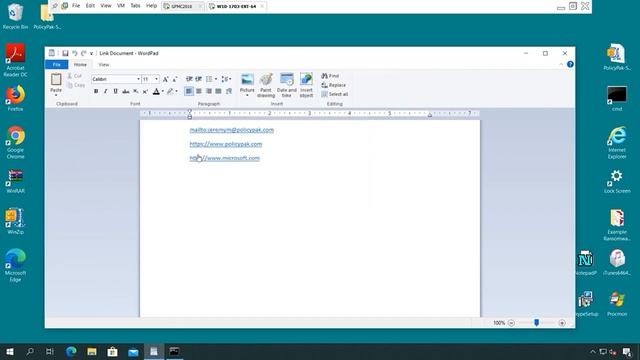Customize Quick Access Toolbar dropdown

(x=91, y=53)
